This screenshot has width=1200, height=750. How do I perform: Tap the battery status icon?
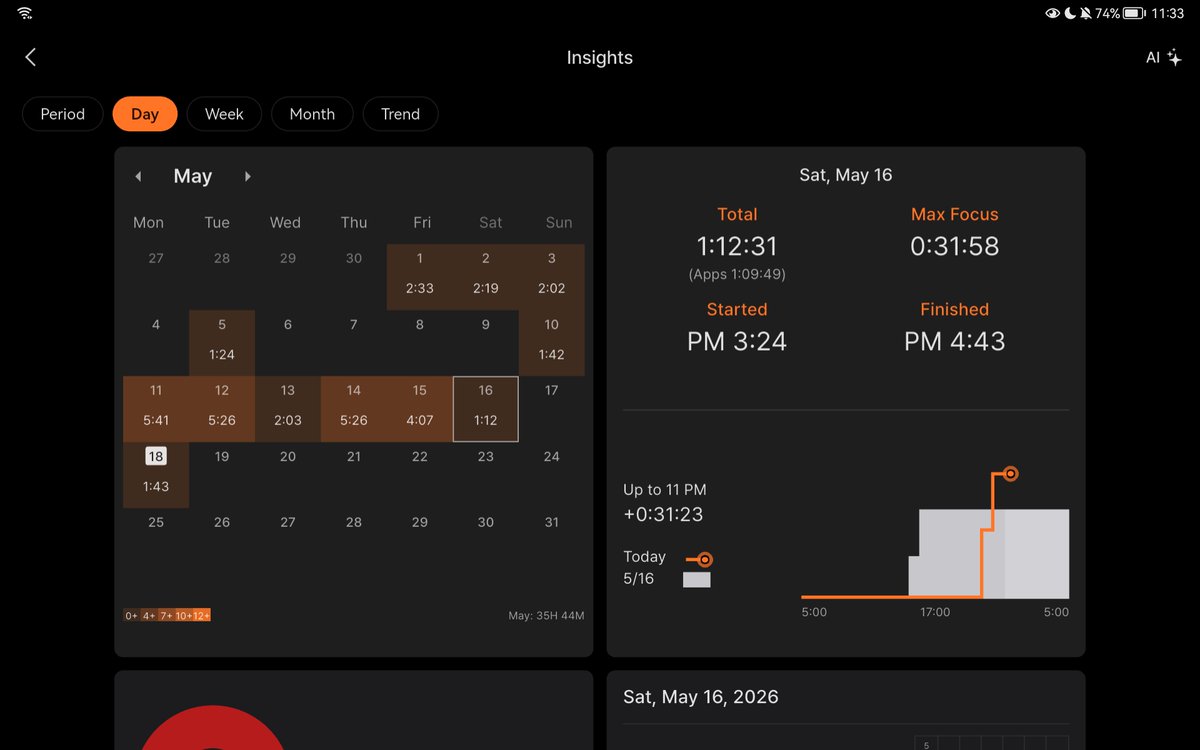tap(1134, 13)
